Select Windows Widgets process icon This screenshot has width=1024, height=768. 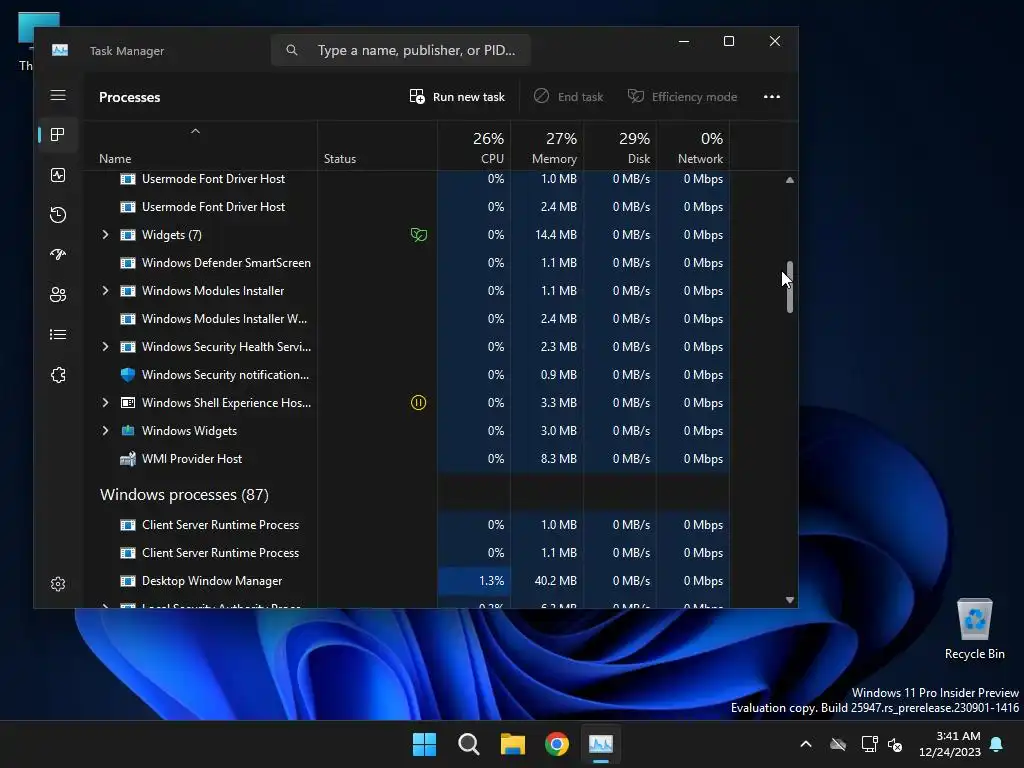(x=128, y=431)
